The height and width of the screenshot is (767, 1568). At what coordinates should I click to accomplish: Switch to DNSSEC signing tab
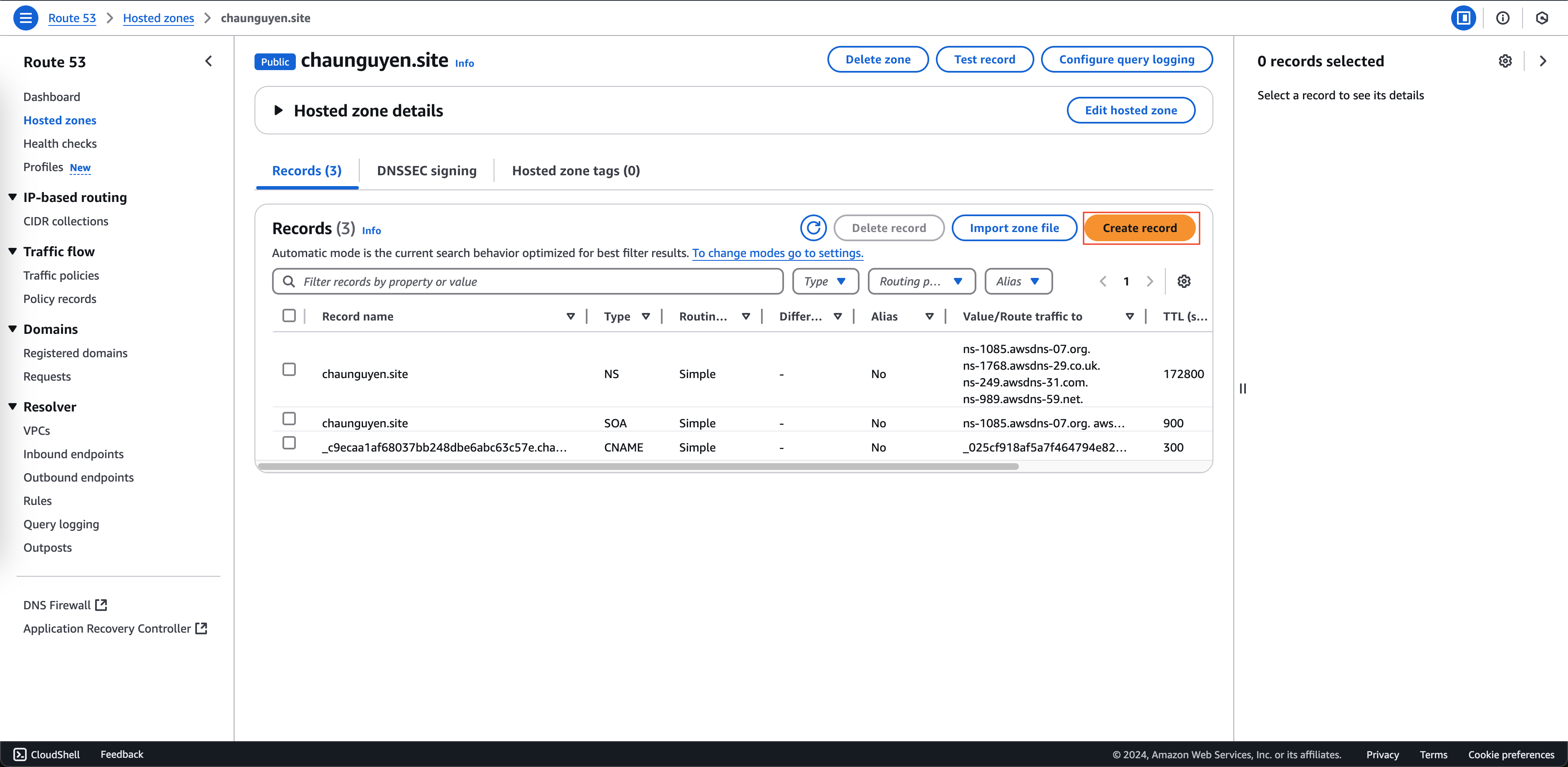point(427,170)
